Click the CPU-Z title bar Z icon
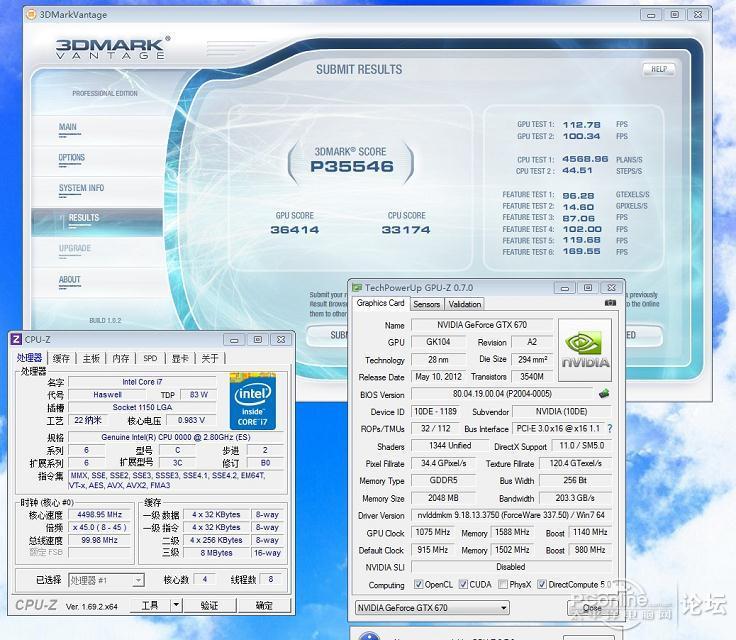736x640 pixels. (16, 339)
